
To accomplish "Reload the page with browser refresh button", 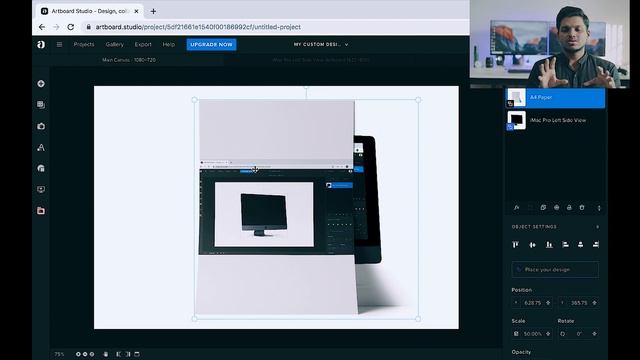I will click(x=71, y=27).
